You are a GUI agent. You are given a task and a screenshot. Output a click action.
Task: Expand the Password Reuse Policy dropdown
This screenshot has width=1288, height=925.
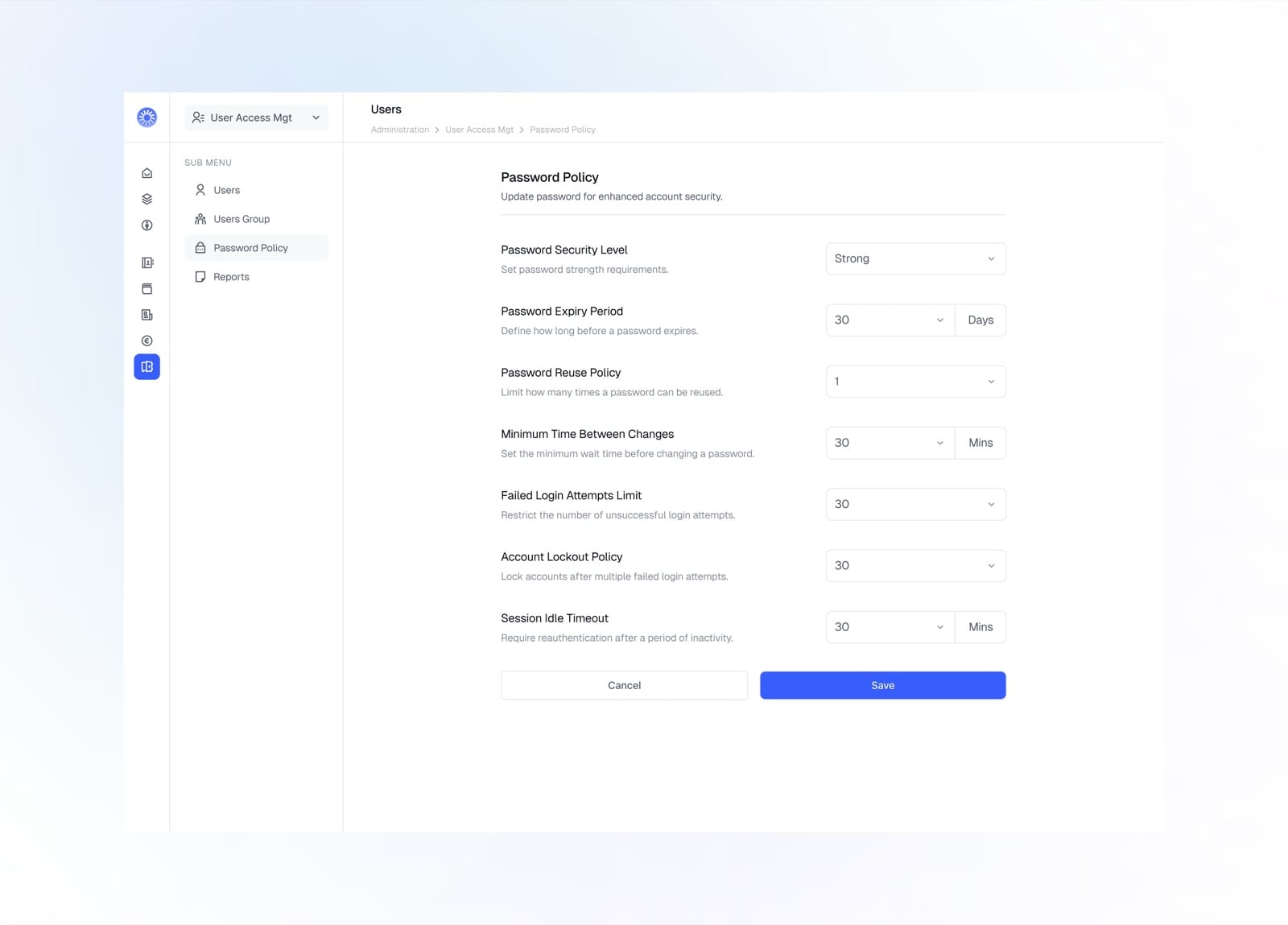coord(915,382)
